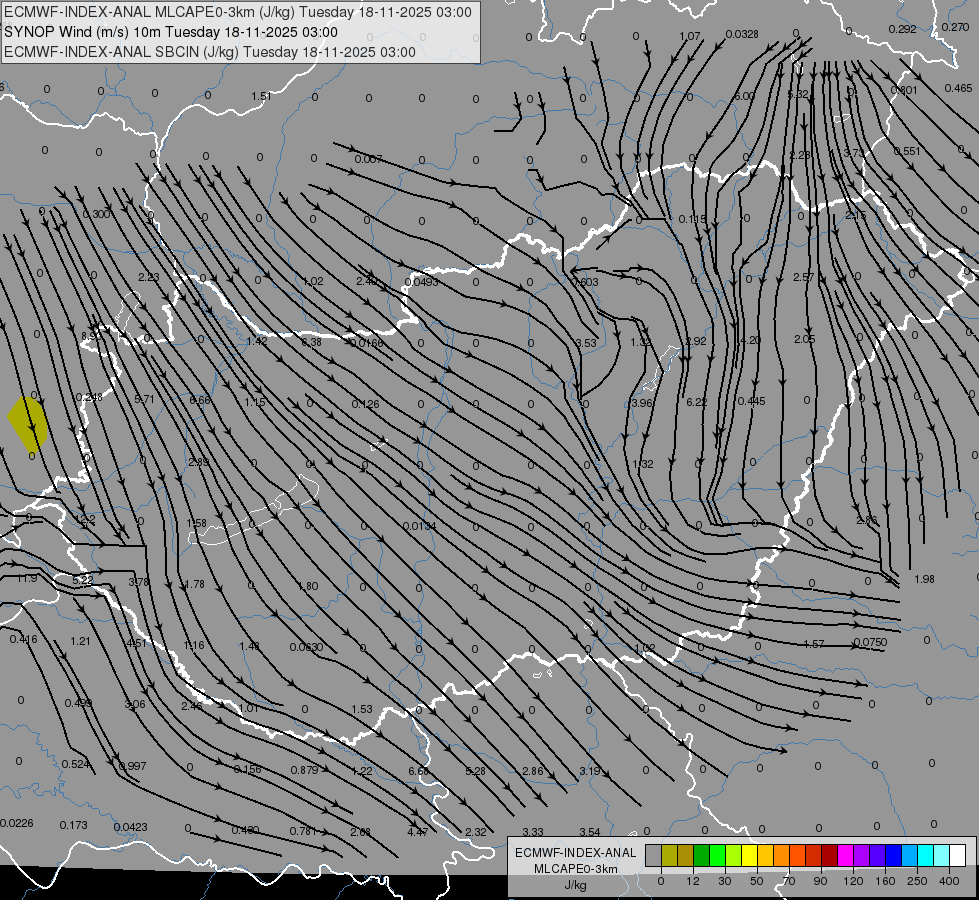Select the map value 0.0134
Screen dimensions: 979x900
[x=420, y=526]
